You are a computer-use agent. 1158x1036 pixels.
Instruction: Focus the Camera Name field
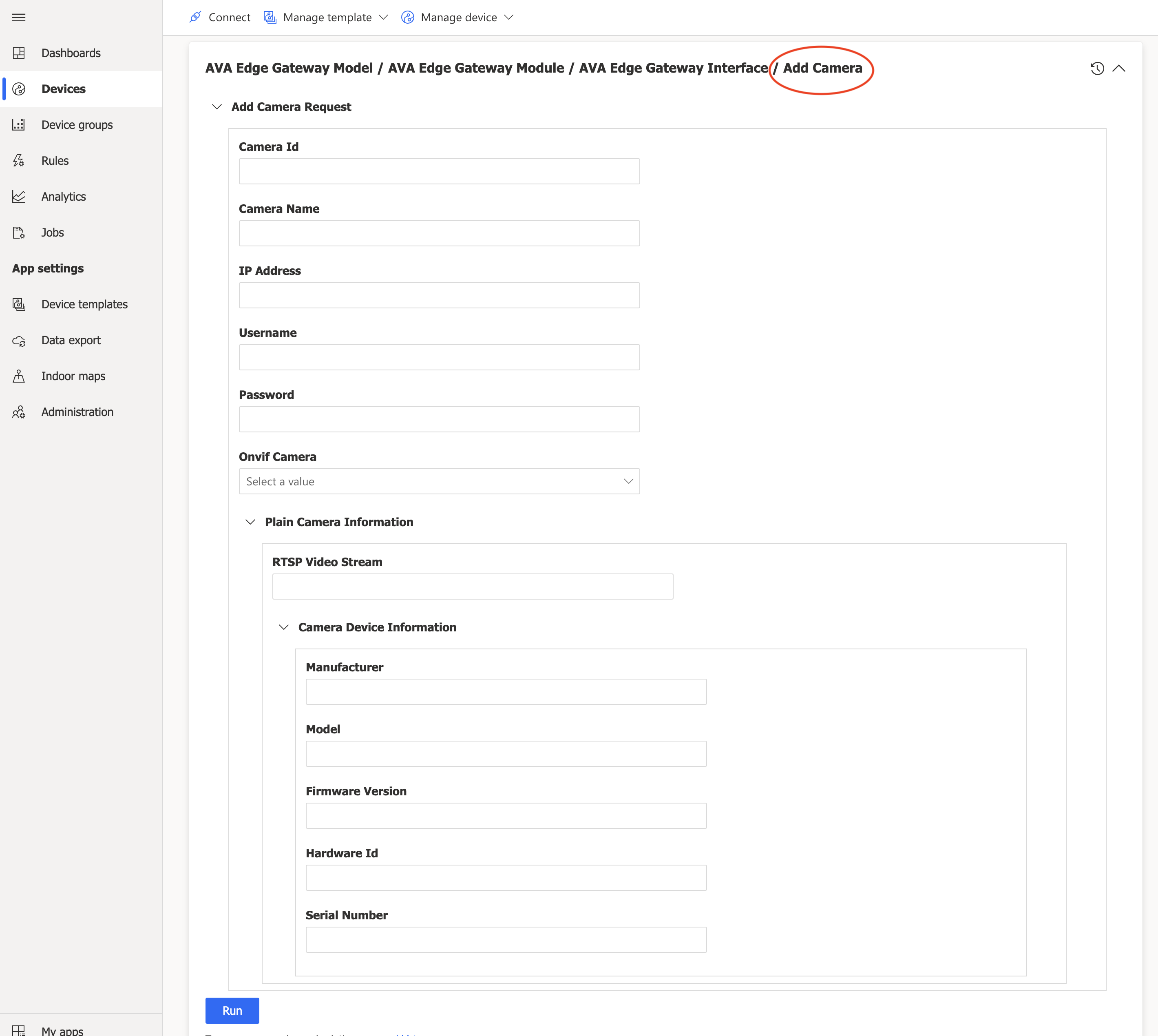(x=439, y=233)
